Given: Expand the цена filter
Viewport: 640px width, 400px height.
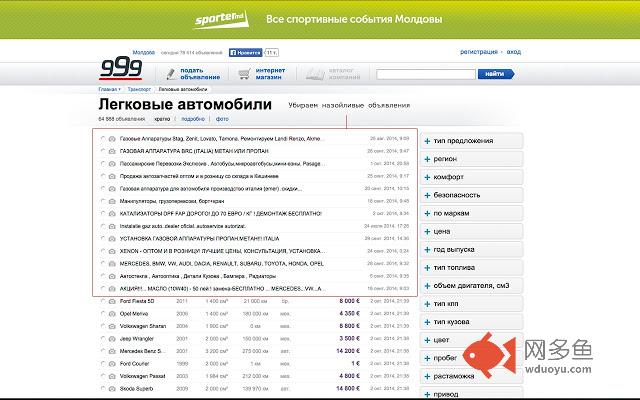Looking at the screenshot, I should (x=471, y=231).
